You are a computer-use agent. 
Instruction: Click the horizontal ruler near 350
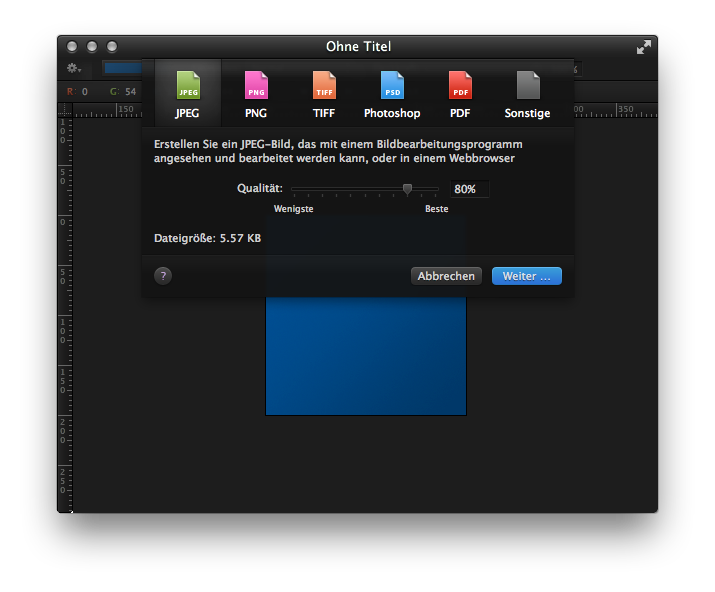click(625, 110)
